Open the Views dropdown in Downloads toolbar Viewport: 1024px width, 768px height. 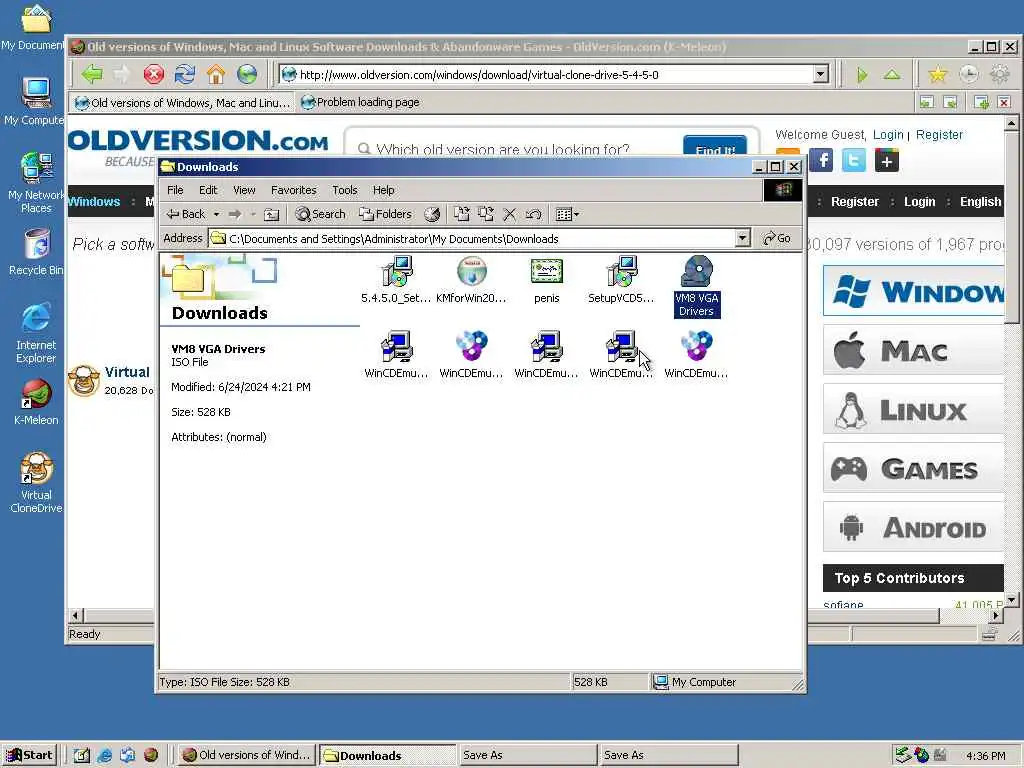click(x=567, y=214)
